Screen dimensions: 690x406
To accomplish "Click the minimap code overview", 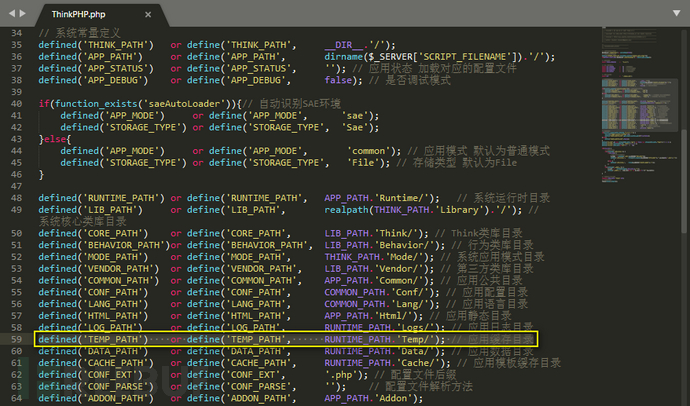I will click(639, 106).
